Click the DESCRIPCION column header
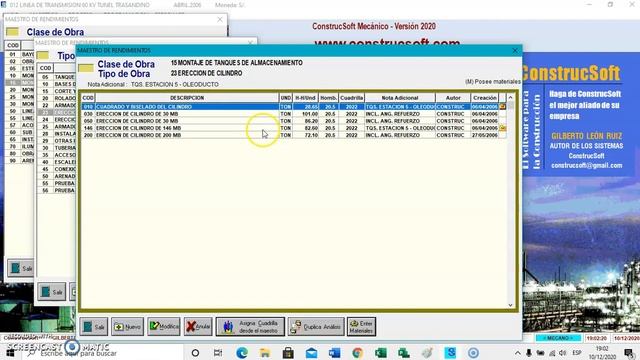 (x=187, y=98)
